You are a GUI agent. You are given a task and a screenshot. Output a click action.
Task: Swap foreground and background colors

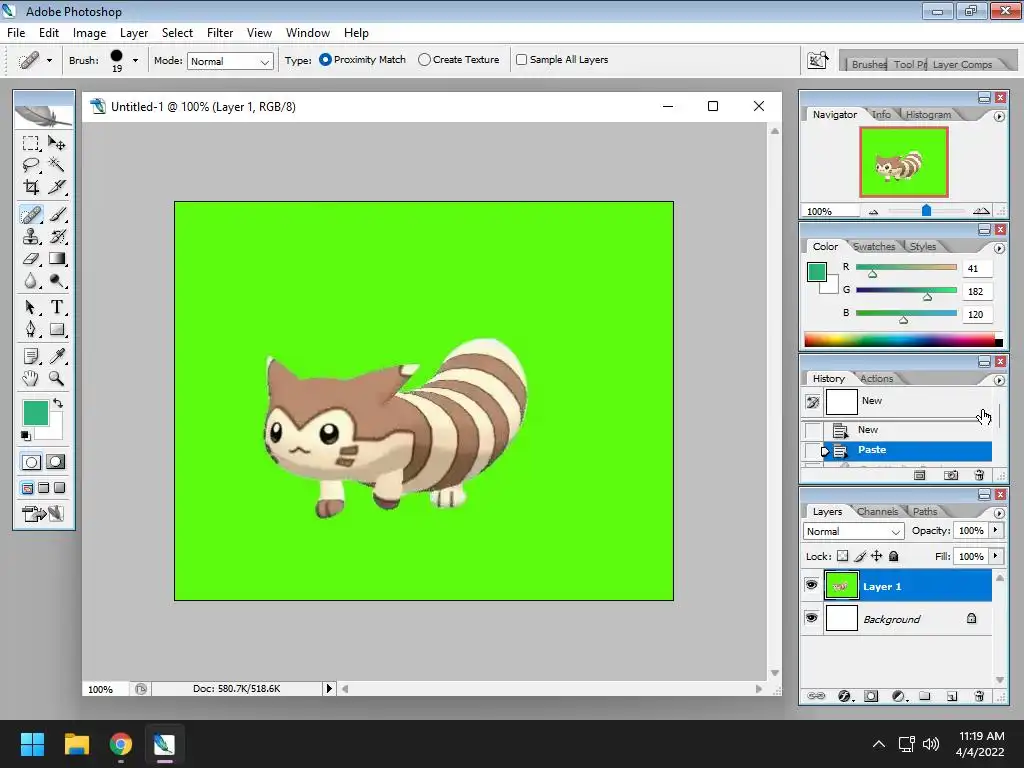[x=58, y=403]
